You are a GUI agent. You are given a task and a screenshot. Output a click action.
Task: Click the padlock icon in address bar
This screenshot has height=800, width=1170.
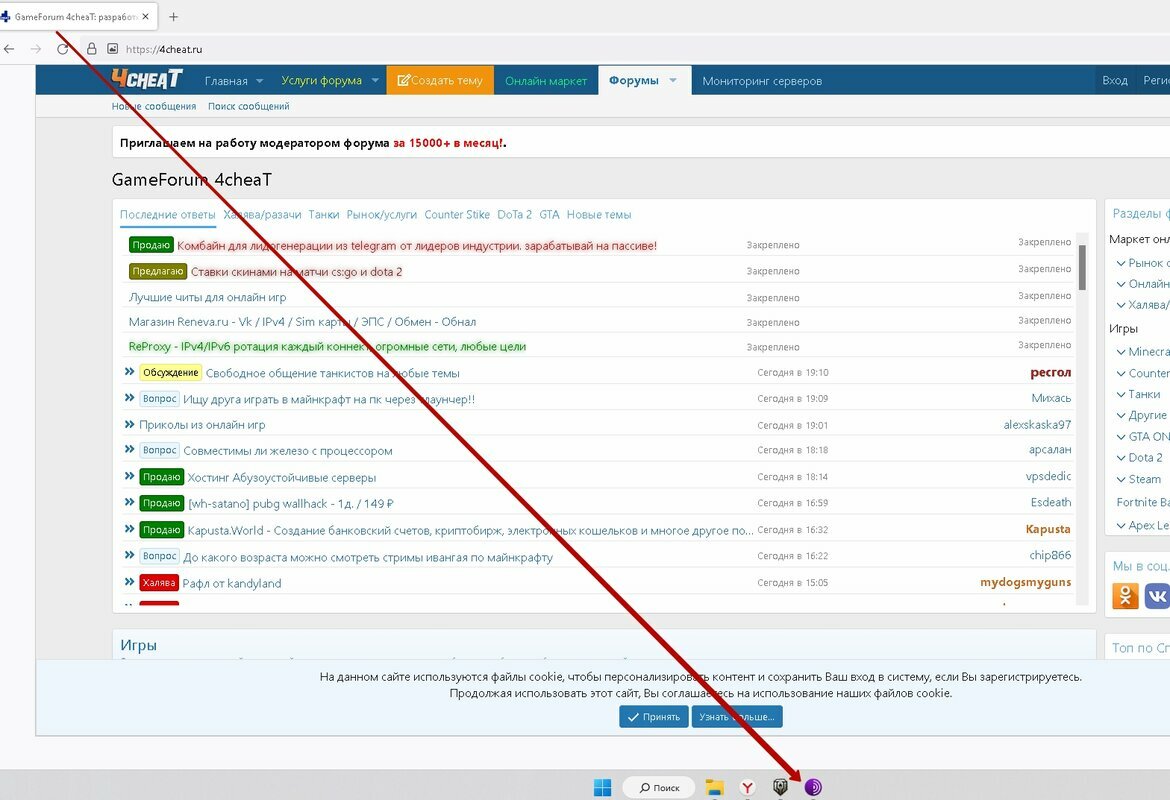tap(91, 48)
